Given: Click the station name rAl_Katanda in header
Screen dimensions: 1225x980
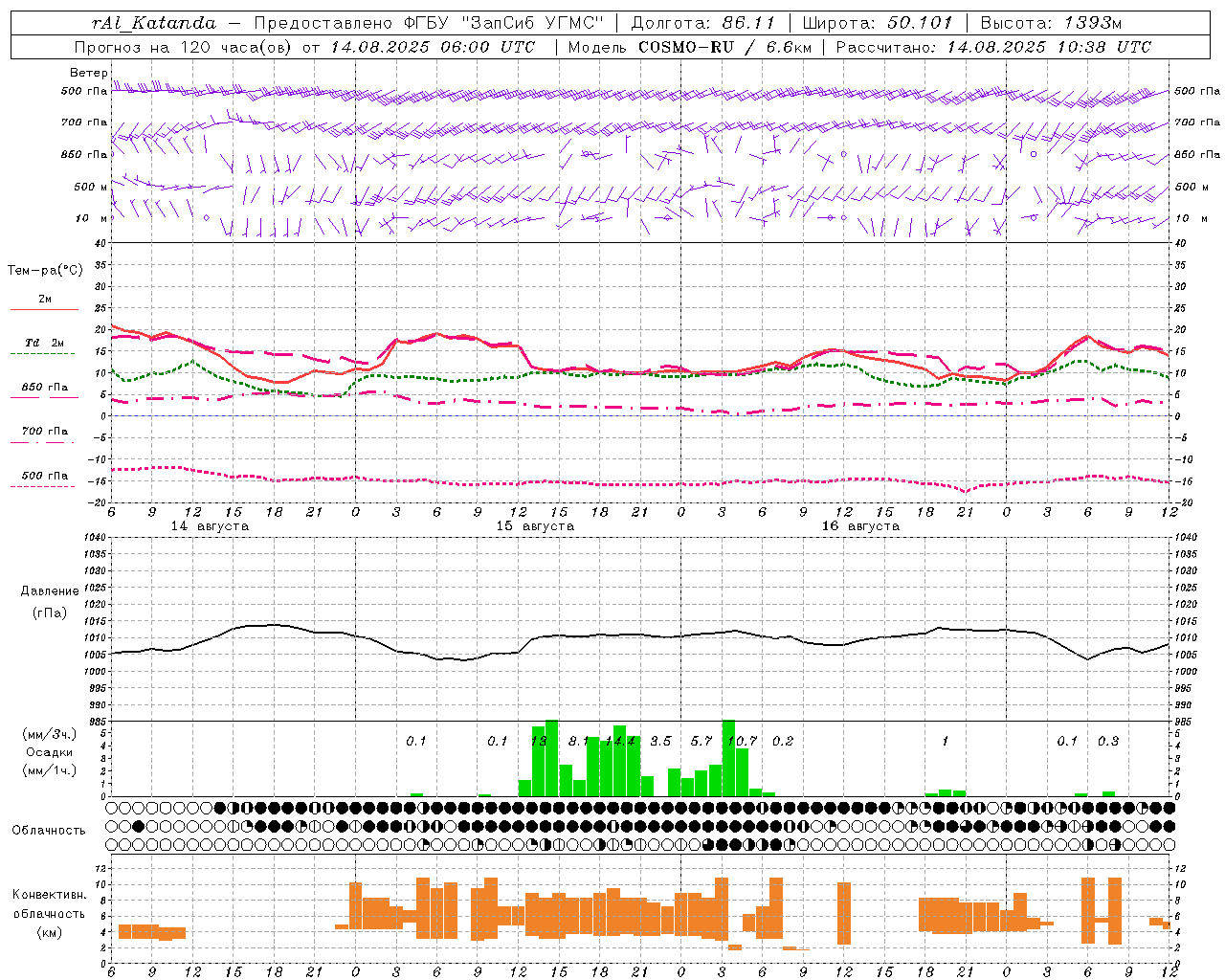Looking at the screenshot, I should [154, 23].
